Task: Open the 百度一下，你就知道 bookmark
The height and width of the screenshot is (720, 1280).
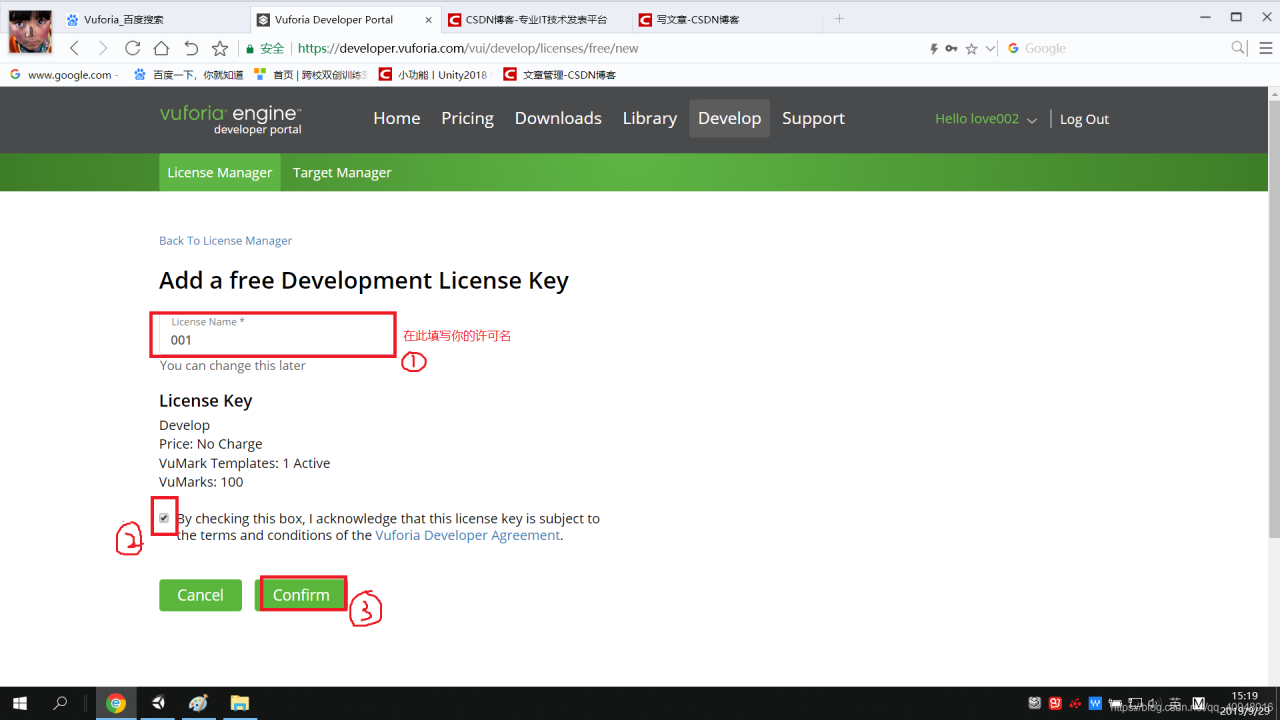Action: [x=188, y=75]
